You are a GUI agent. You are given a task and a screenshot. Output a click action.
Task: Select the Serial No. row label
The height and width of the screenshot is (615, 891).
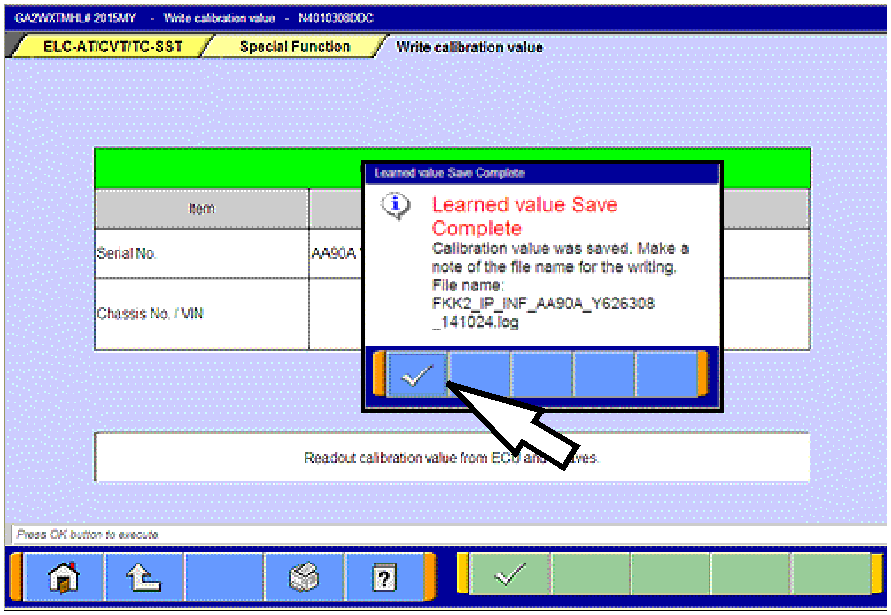pos(127,254)
